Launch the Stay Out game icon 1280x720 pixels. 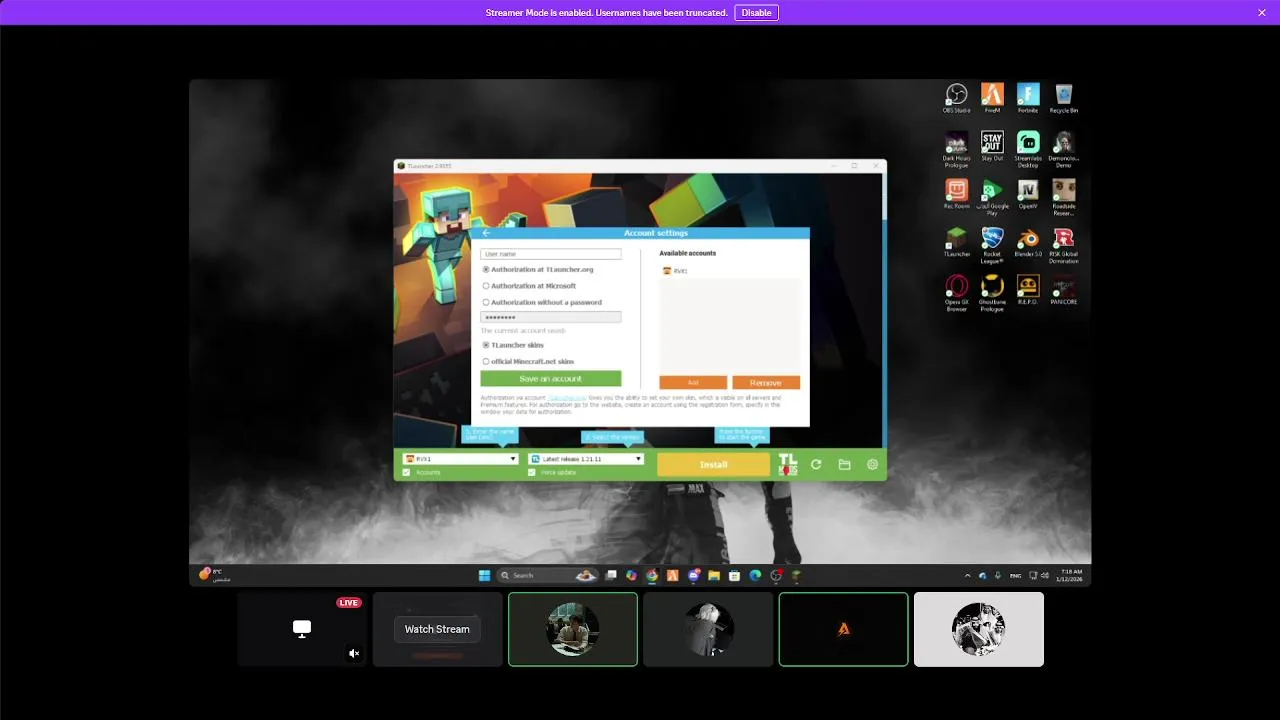tap(992, 146)
